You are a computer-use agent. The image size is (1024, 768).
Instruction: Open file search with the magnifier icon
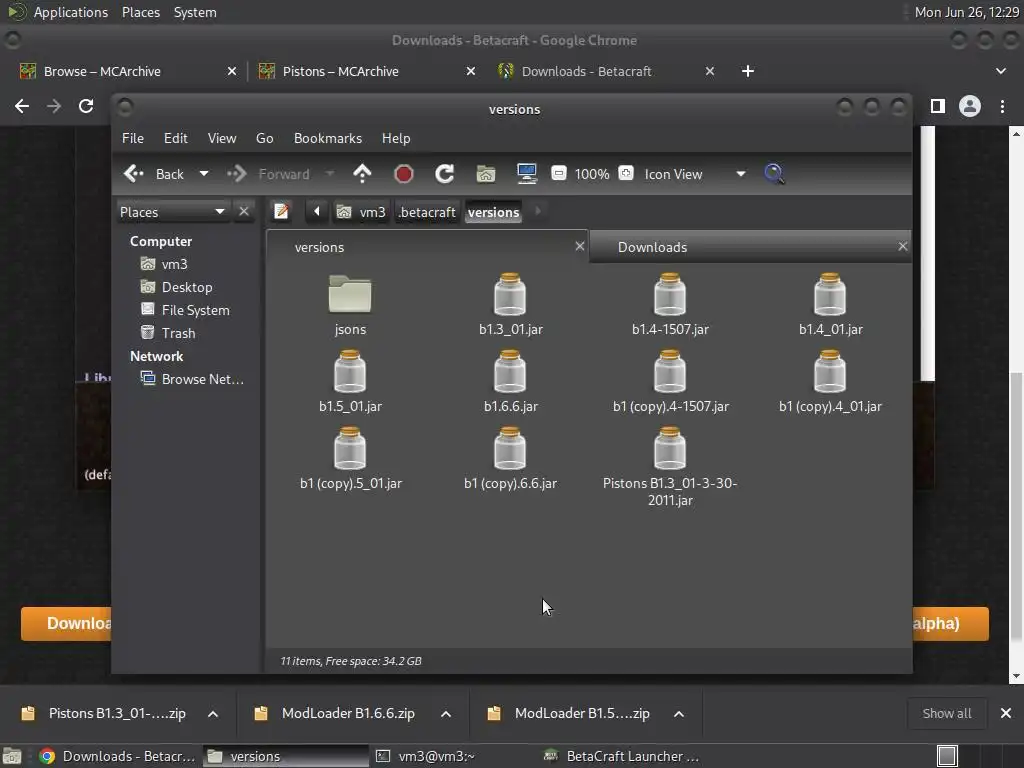(x=774, y=174)
